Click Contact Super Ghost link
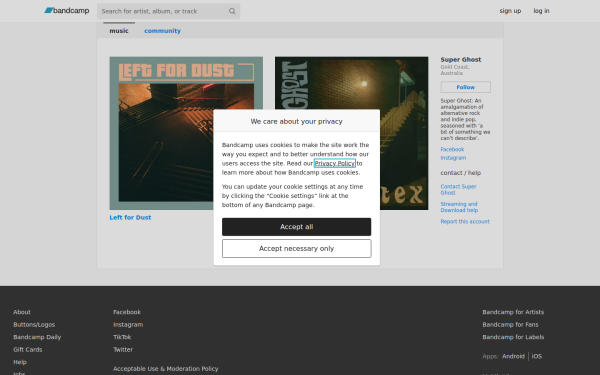 [x=458, y=189]
